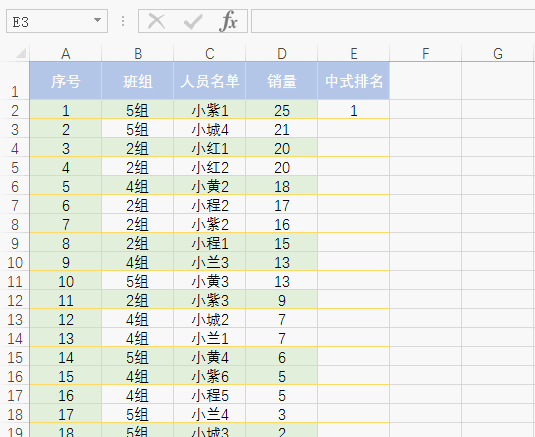Image resolution: width=535 pixels, height=437 pixels.
Task: Select column C header
Action: coord(209,54)
